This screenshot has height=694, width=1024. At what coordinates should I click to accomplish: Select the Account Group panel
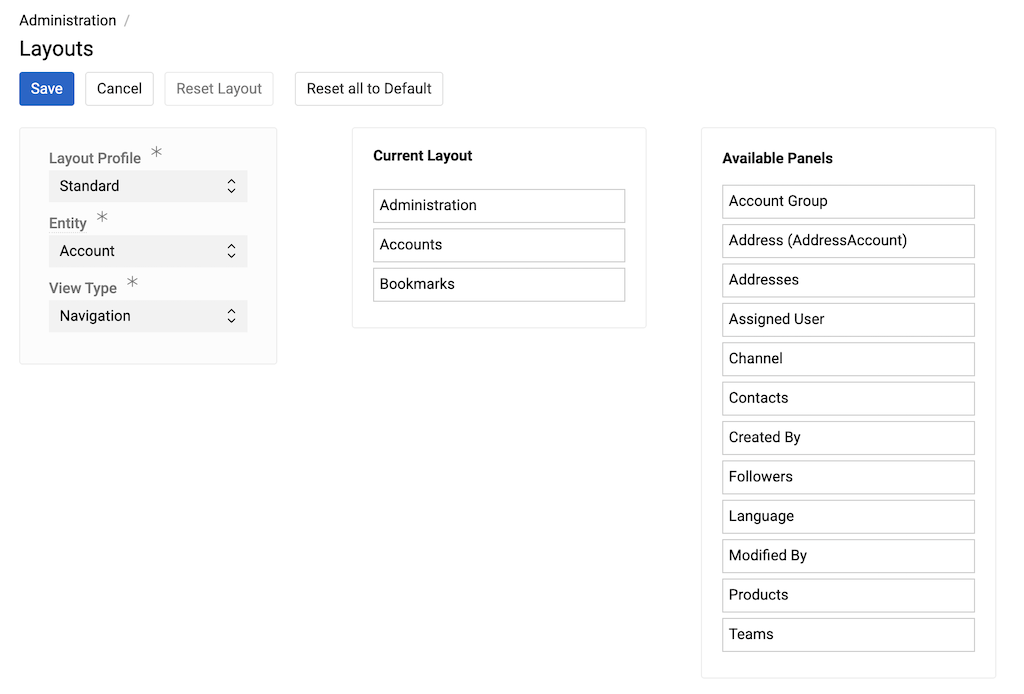point(847,201)
